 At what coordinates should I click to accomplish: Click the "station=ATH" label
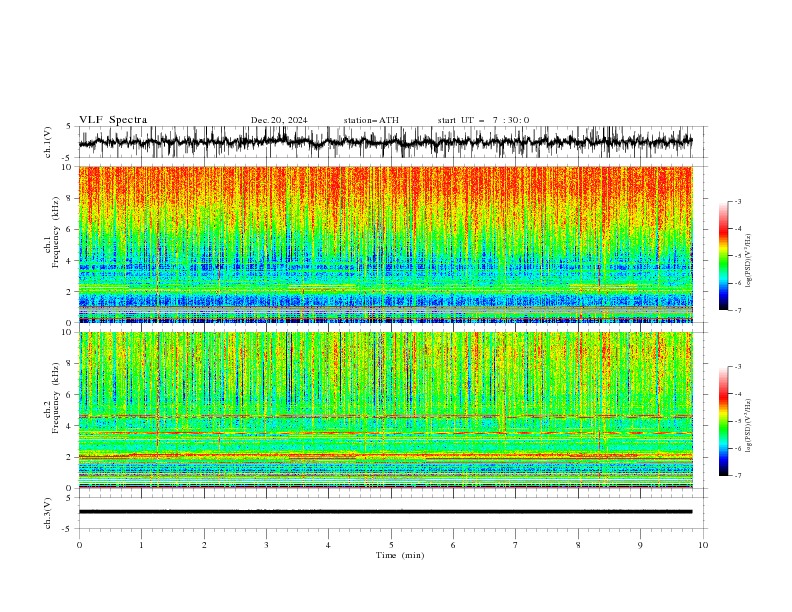371,120
